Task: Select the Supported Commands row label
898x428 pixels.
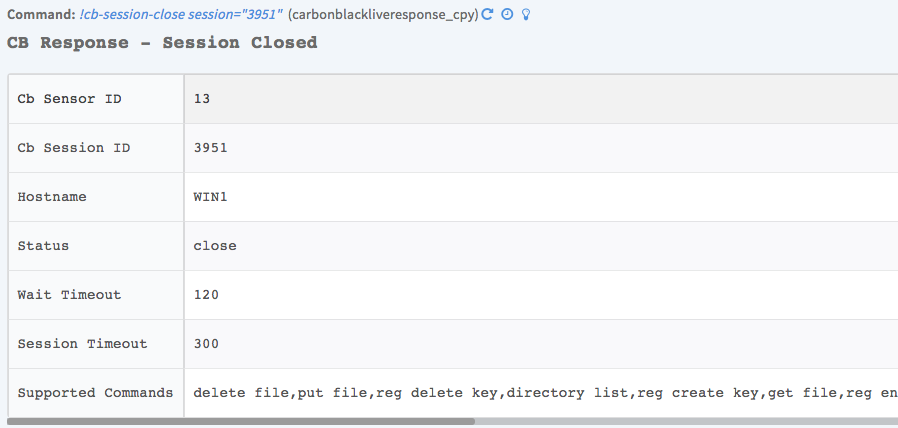Action: (x=95, y=393)
